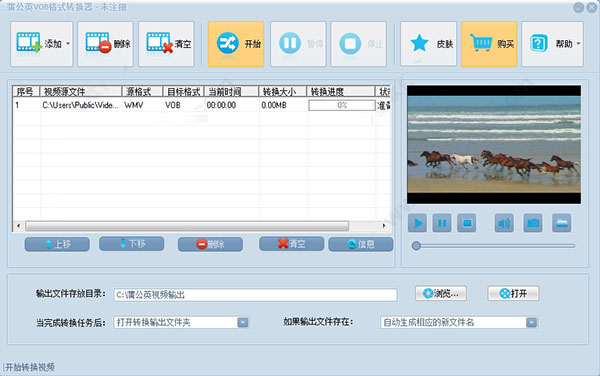Image resolution: width=600 pixels, height=376 pixels.
Task: Toggle the preview volume speaker icon
Action: 504,223
